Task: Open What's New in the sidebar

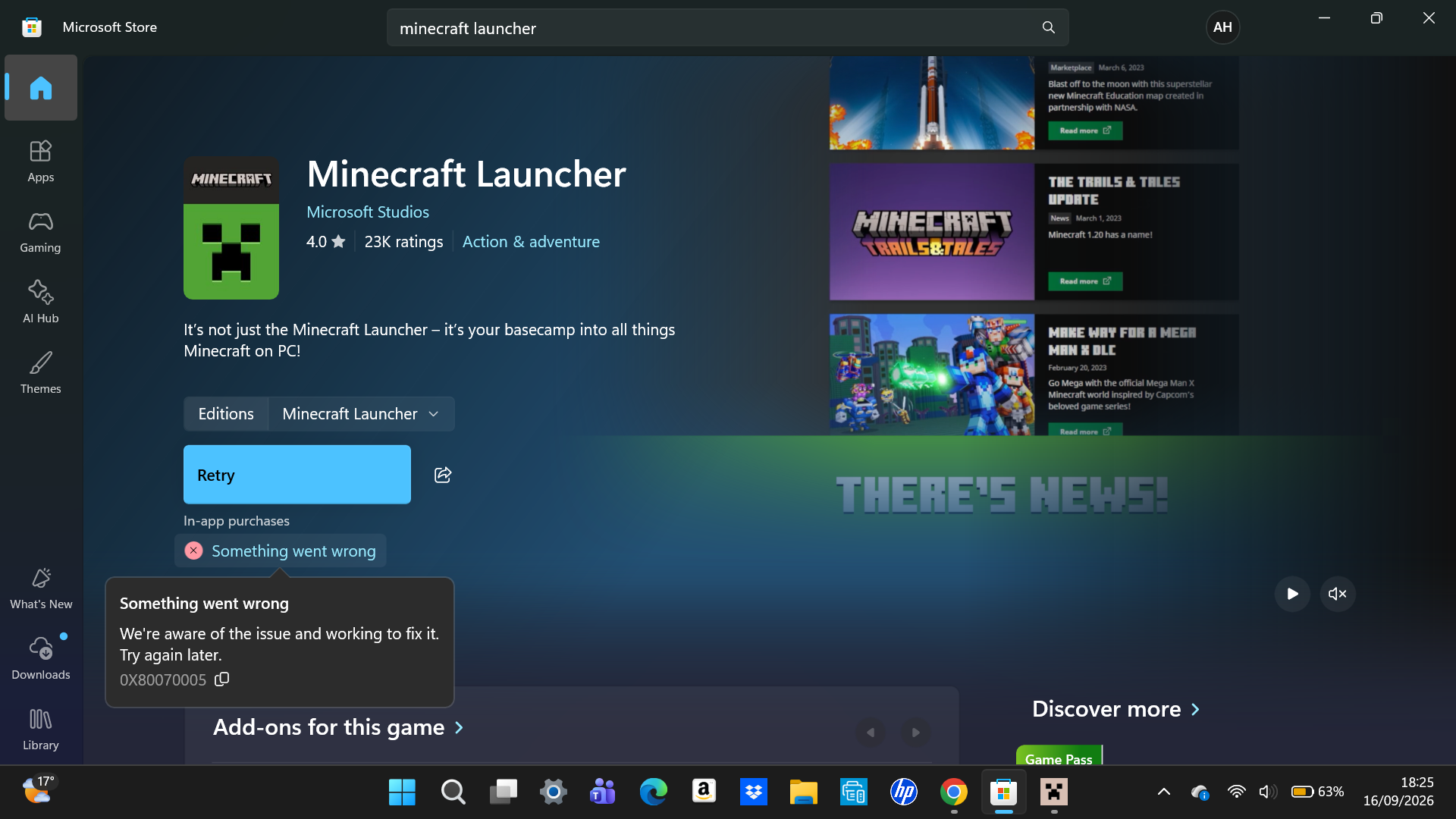Action: [41, 588]
